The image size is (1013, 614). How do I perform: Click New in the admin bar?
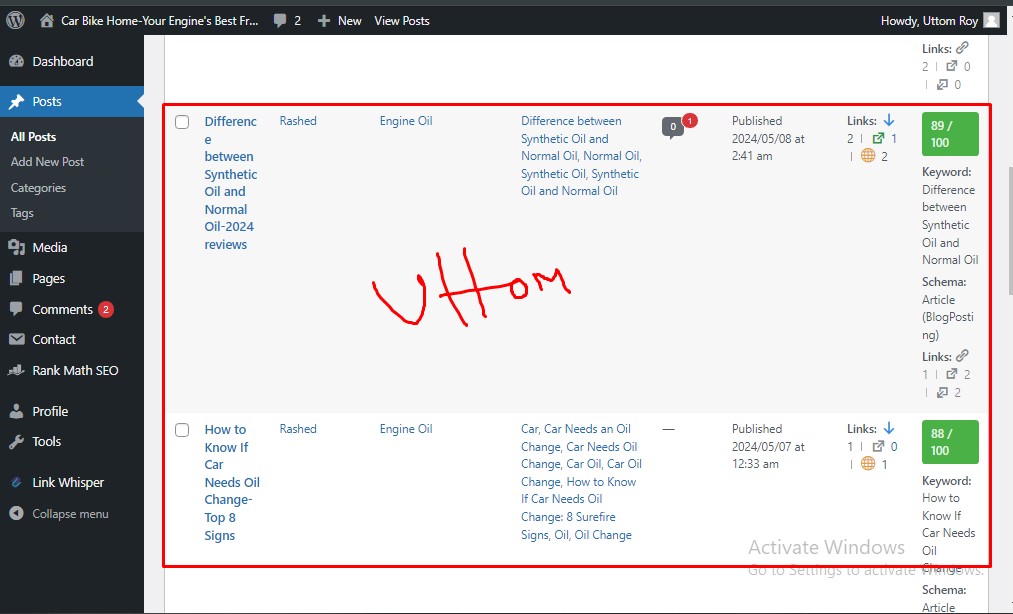(x=350, y=21)
